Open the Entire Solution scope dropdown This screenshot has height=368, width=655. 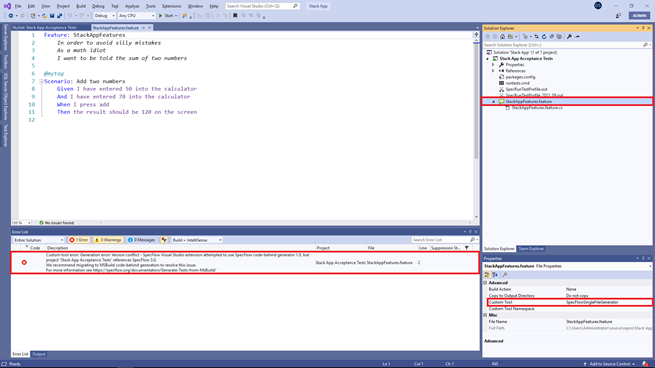[x=38, y=240]
